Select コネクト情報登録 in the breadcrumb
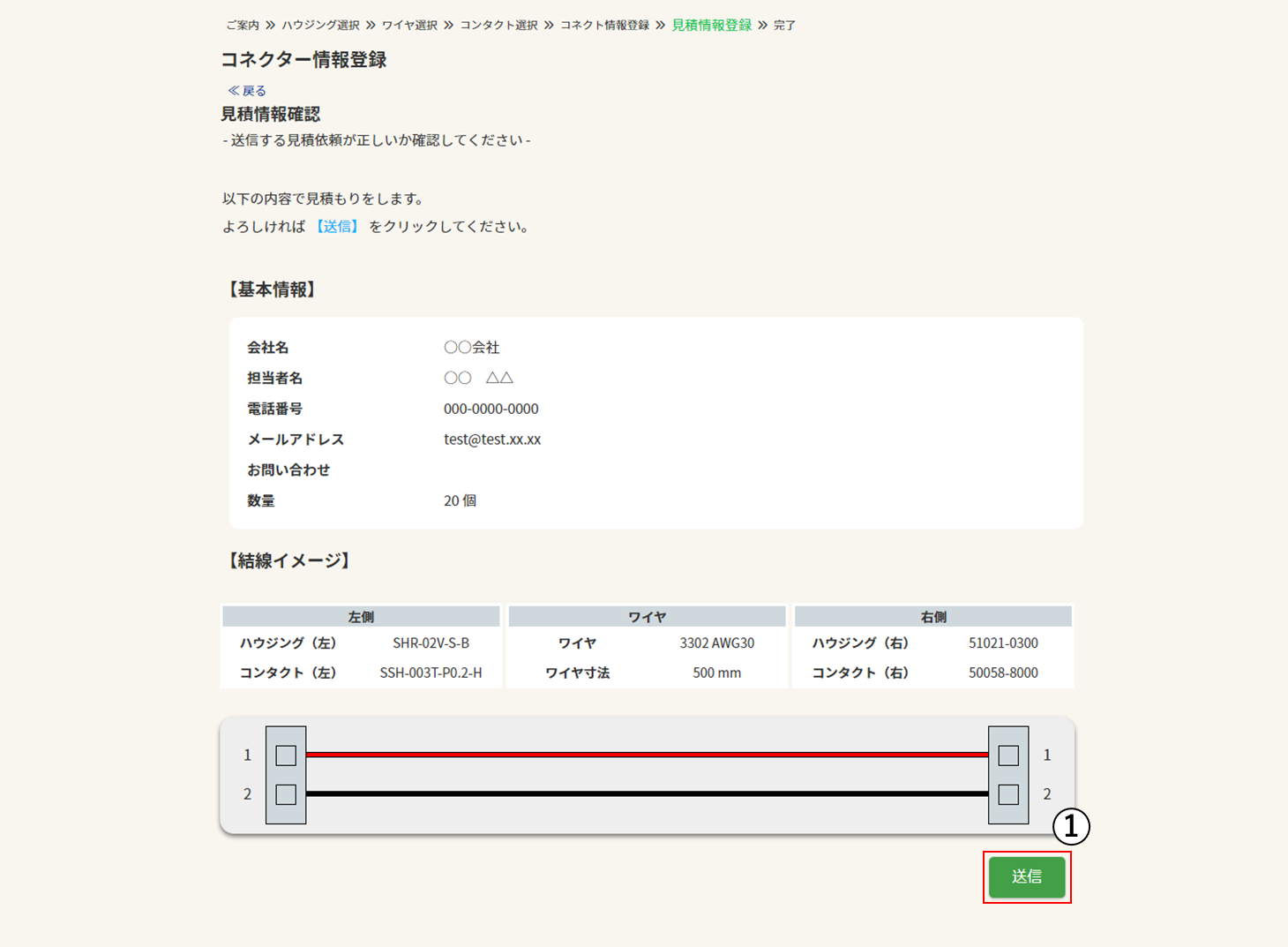Image resolution: width=1288 pixels, height=947 pixels. point(604,26)
